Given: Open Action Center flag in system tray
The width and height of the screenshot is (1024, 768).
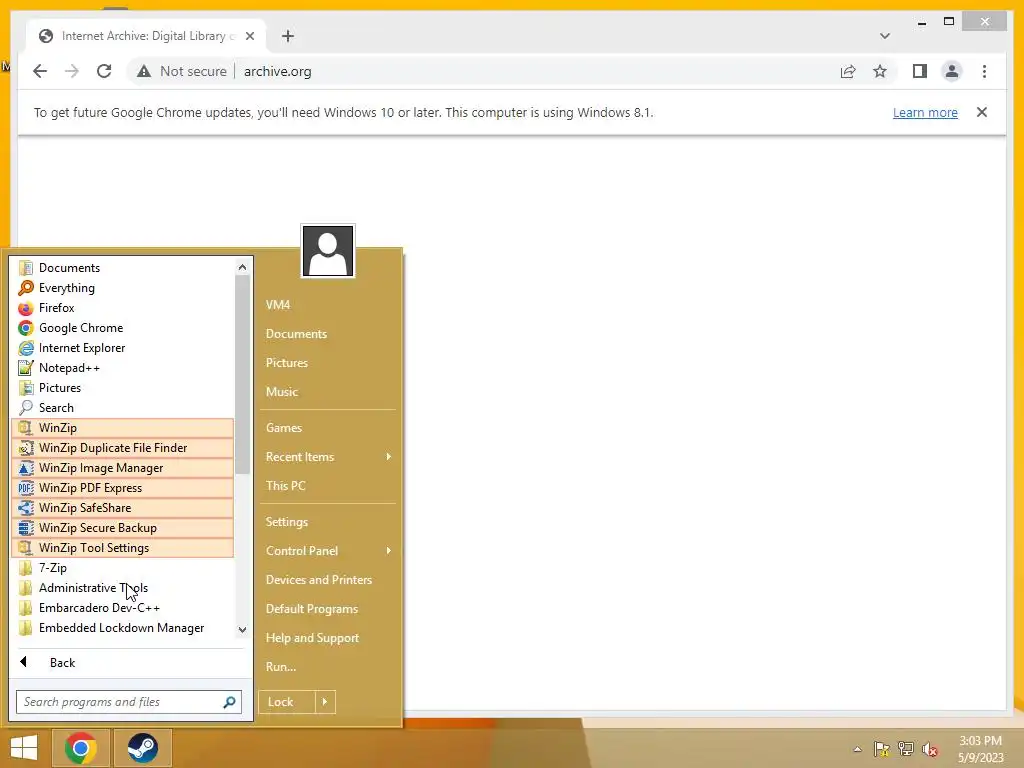Looking at the screenshot, I should point(882,749).
